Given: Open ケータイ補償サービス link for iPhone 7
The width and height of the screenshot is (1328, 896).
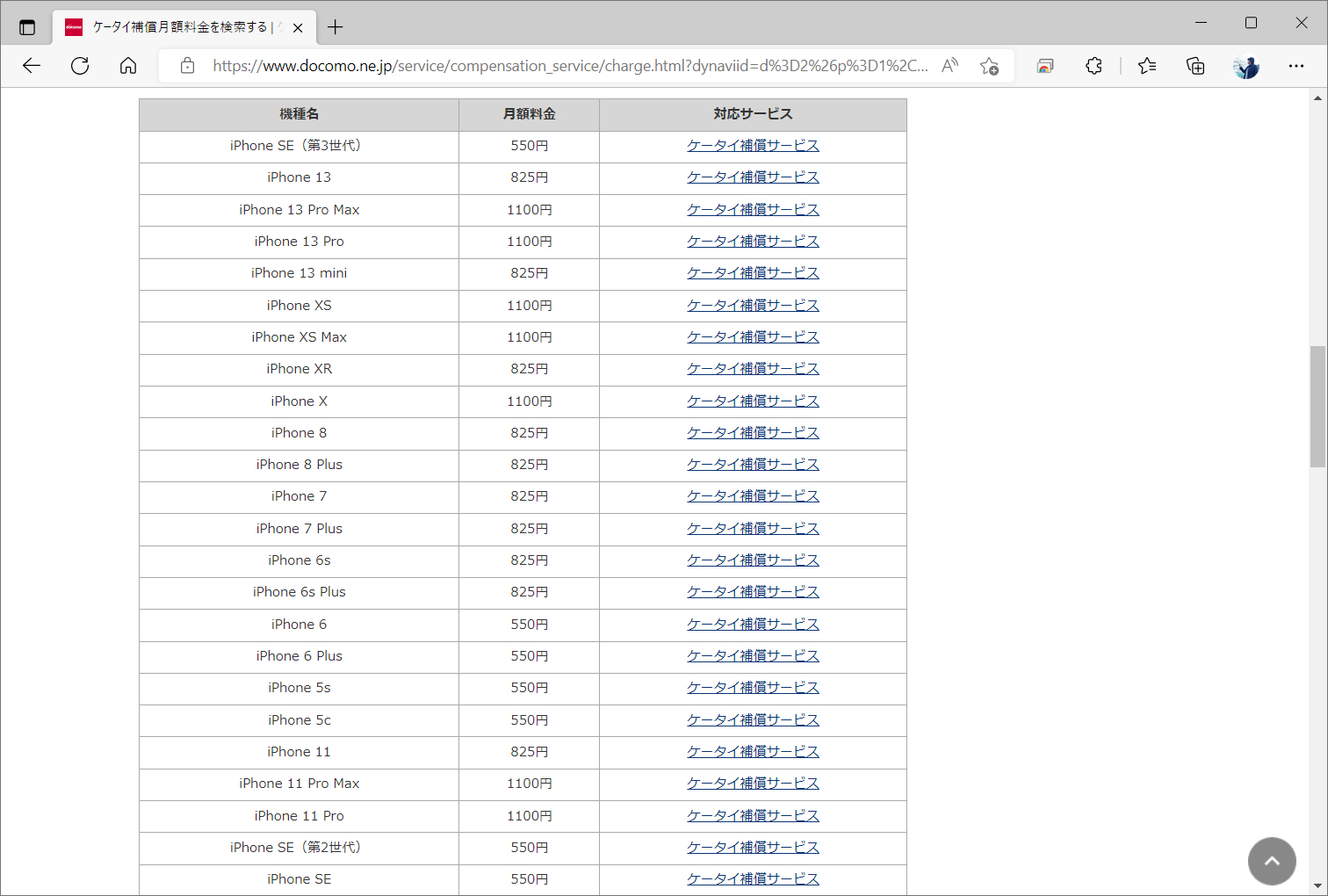Looking at the screenshot, I should point(753,496).
